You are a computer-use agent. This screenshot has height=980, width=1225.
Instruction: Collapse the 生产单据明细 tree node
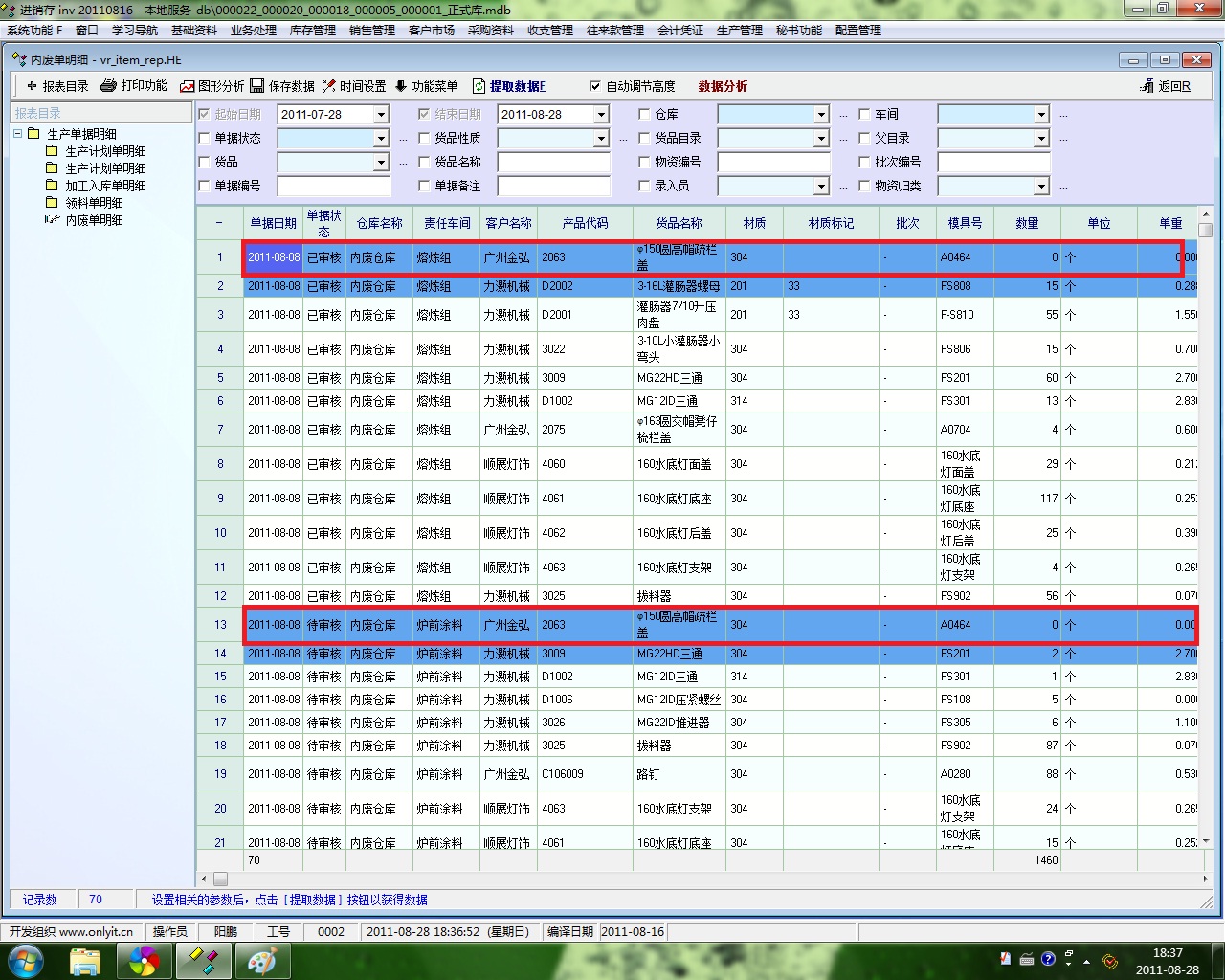pos(18,134)
